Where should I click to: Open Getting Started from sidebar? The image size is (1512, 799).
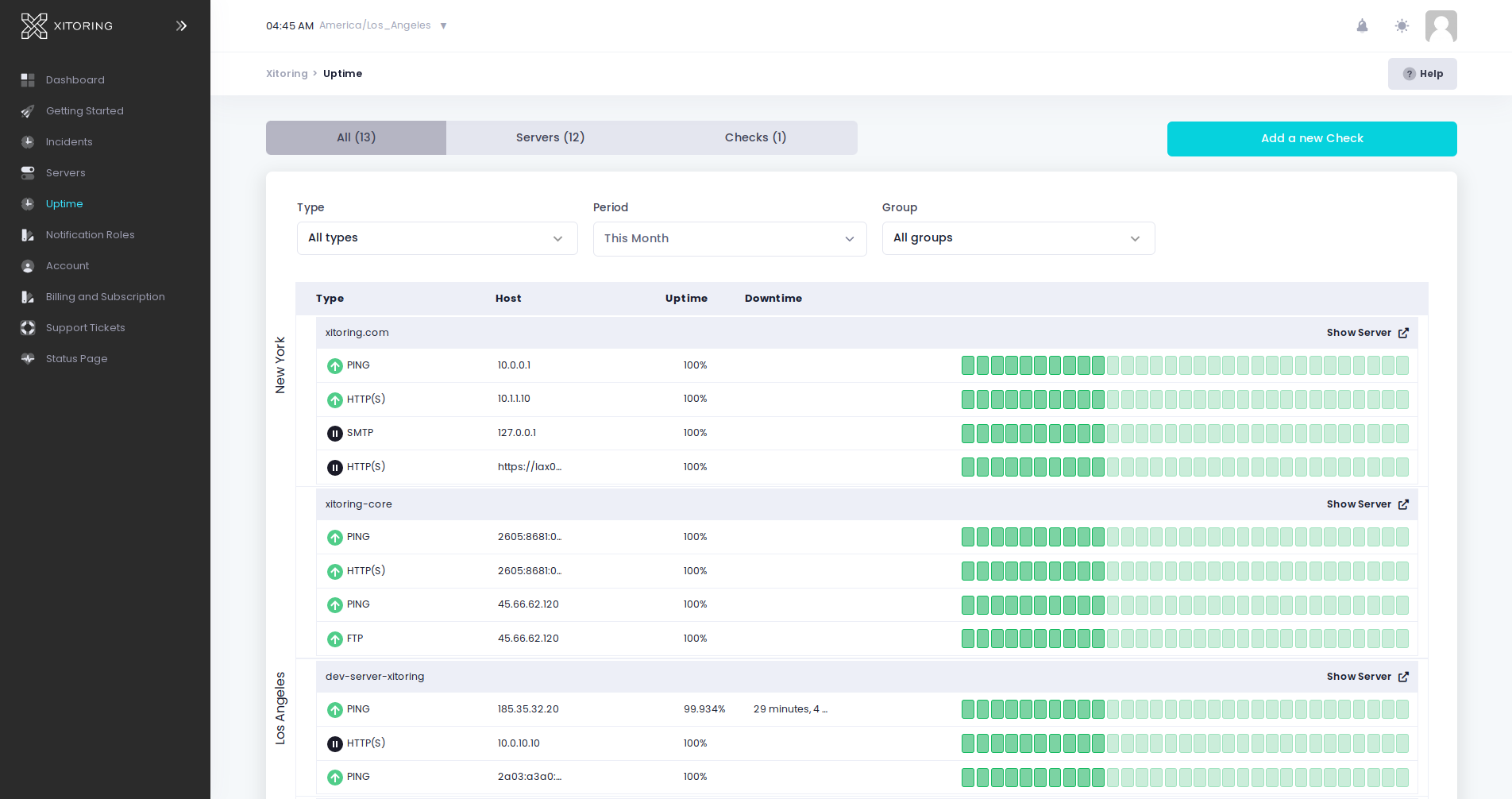click(85, 111)
